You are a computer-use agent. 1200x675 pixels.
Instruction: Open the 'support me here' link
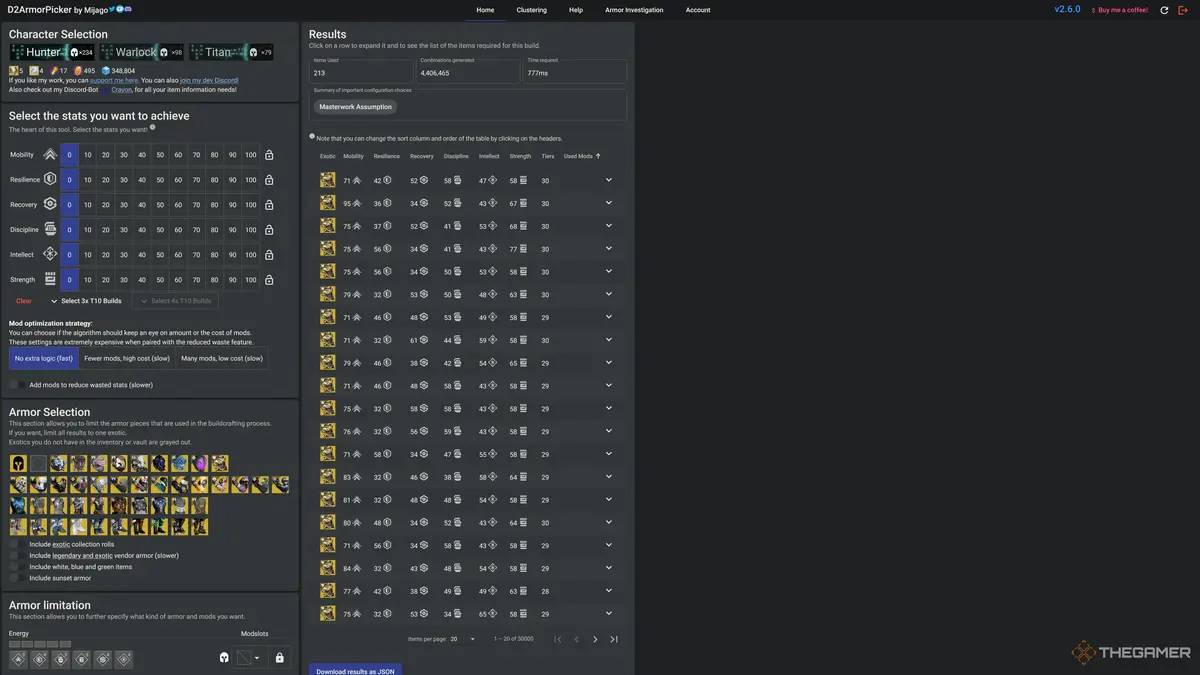click(114, 80)
